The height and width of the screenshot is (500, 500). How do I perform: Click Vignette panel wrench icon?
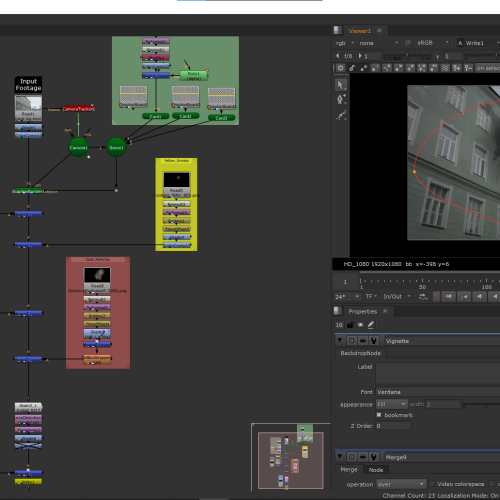click(x=374, y=341)
